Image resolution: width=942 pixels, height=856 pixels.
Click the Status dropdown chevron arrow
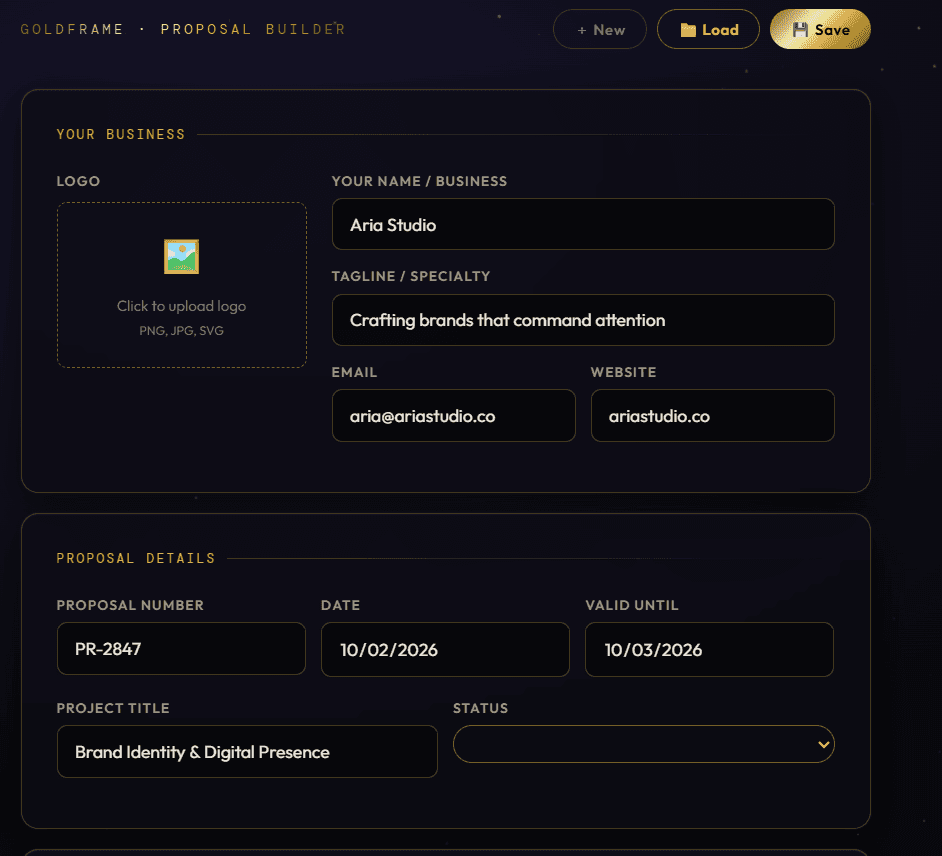823,744
